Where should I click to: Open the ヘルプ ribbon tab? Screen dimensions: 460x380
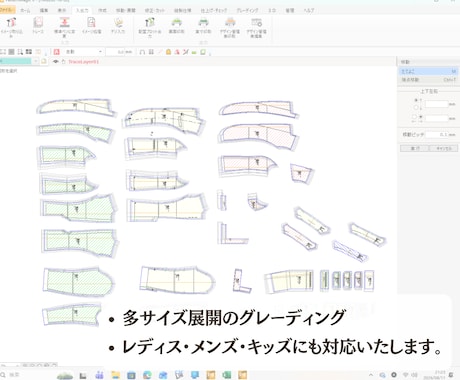coord(309,10)
